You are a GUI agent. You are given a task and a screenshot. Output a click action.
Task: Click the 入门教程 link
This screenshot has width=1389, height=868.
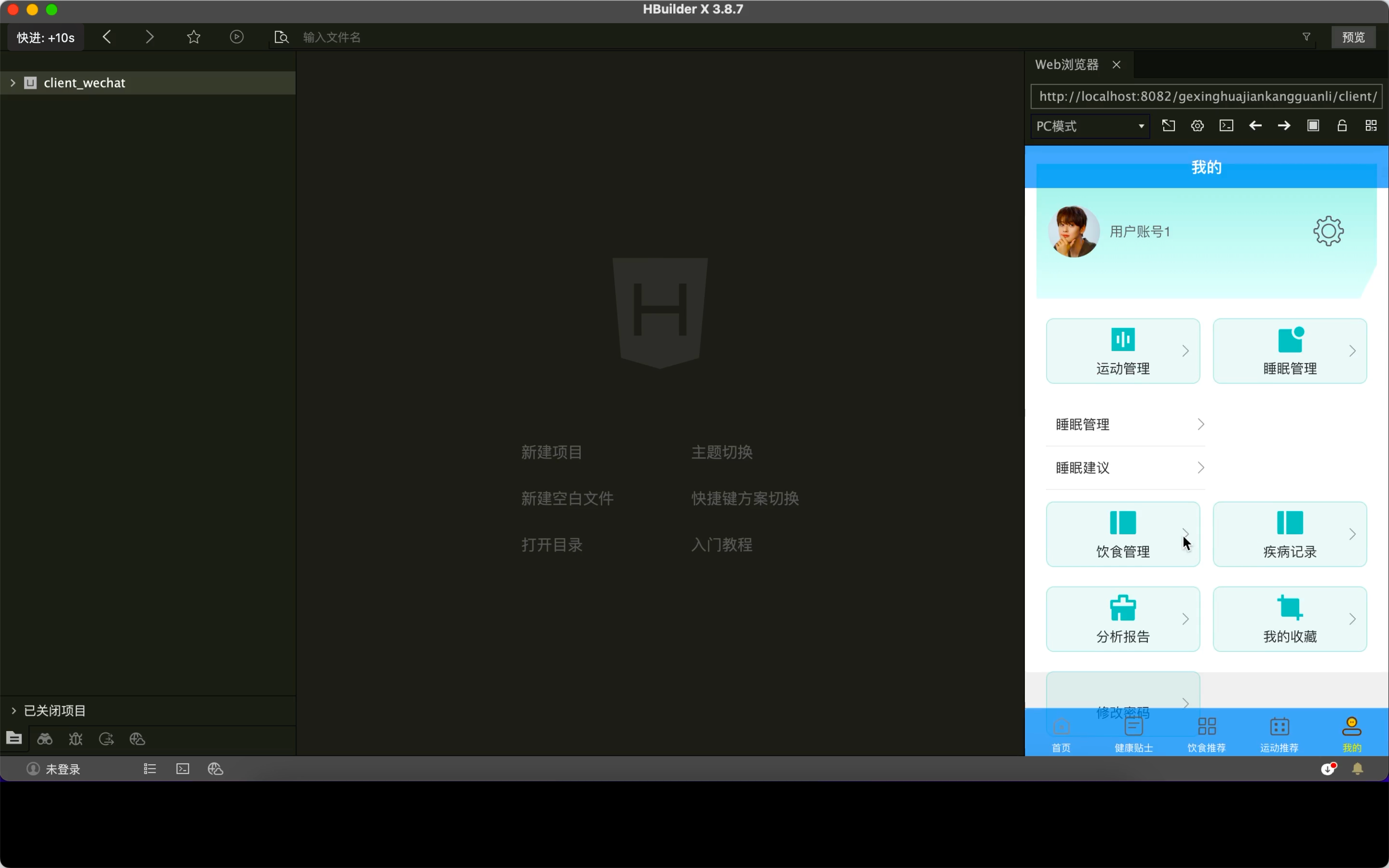click(721, 544)
